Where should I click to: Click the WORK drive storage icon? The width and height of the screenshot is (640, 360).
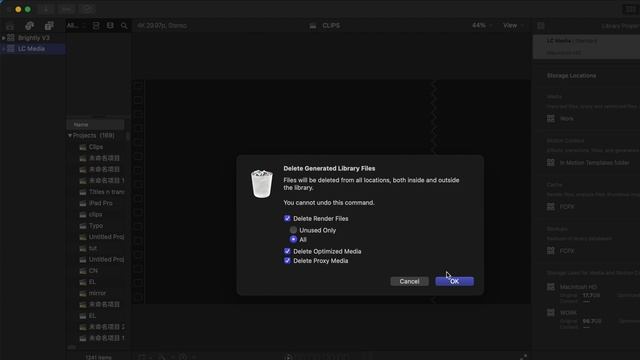[x=551, y=312]
